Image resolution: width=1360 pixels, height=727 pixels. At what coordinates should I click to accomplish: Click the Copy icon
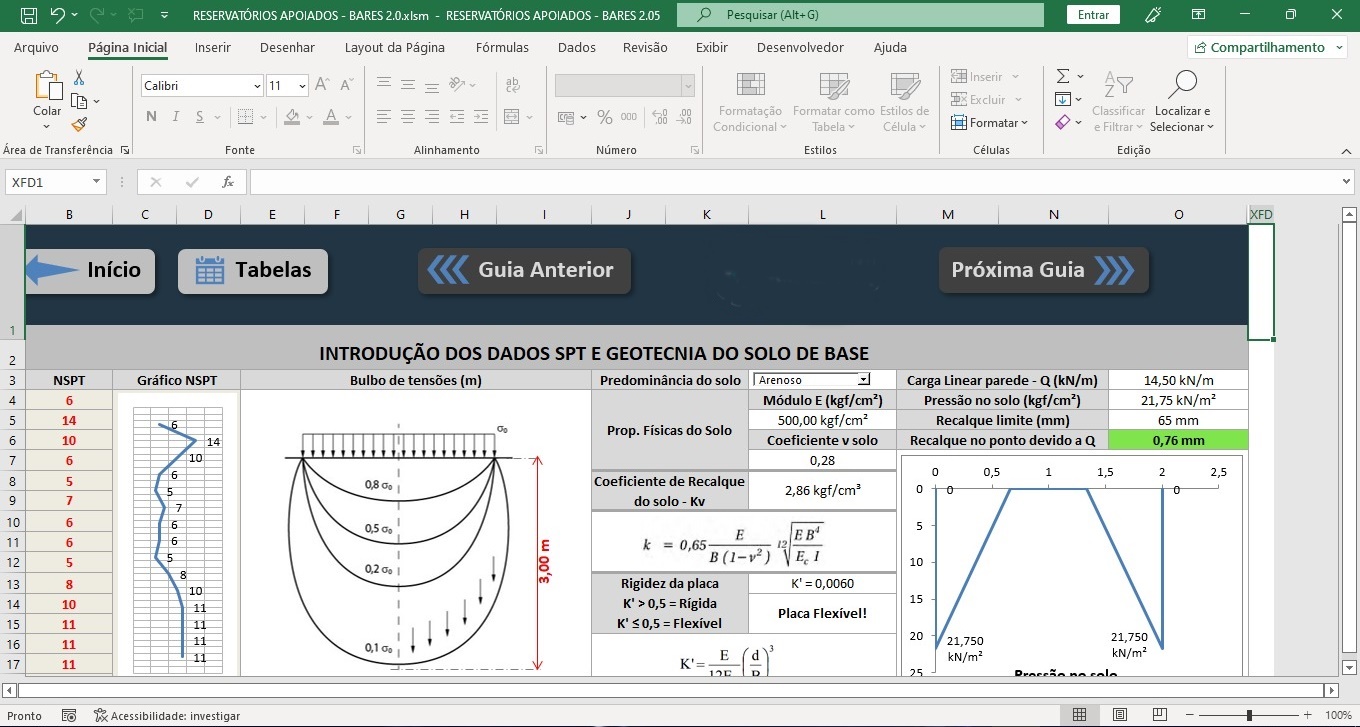pyautogui.click(x=79, y=101)
